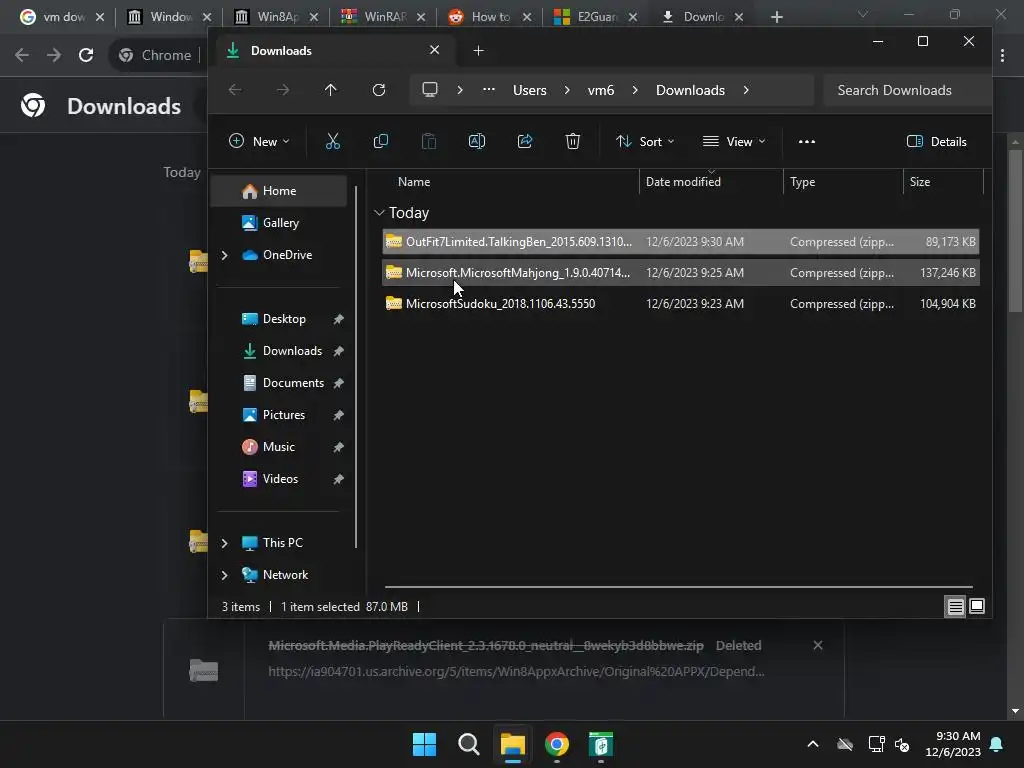1024x768 pixels.
Task: Open the New item dropdown
Action: [x=259, y=141]
